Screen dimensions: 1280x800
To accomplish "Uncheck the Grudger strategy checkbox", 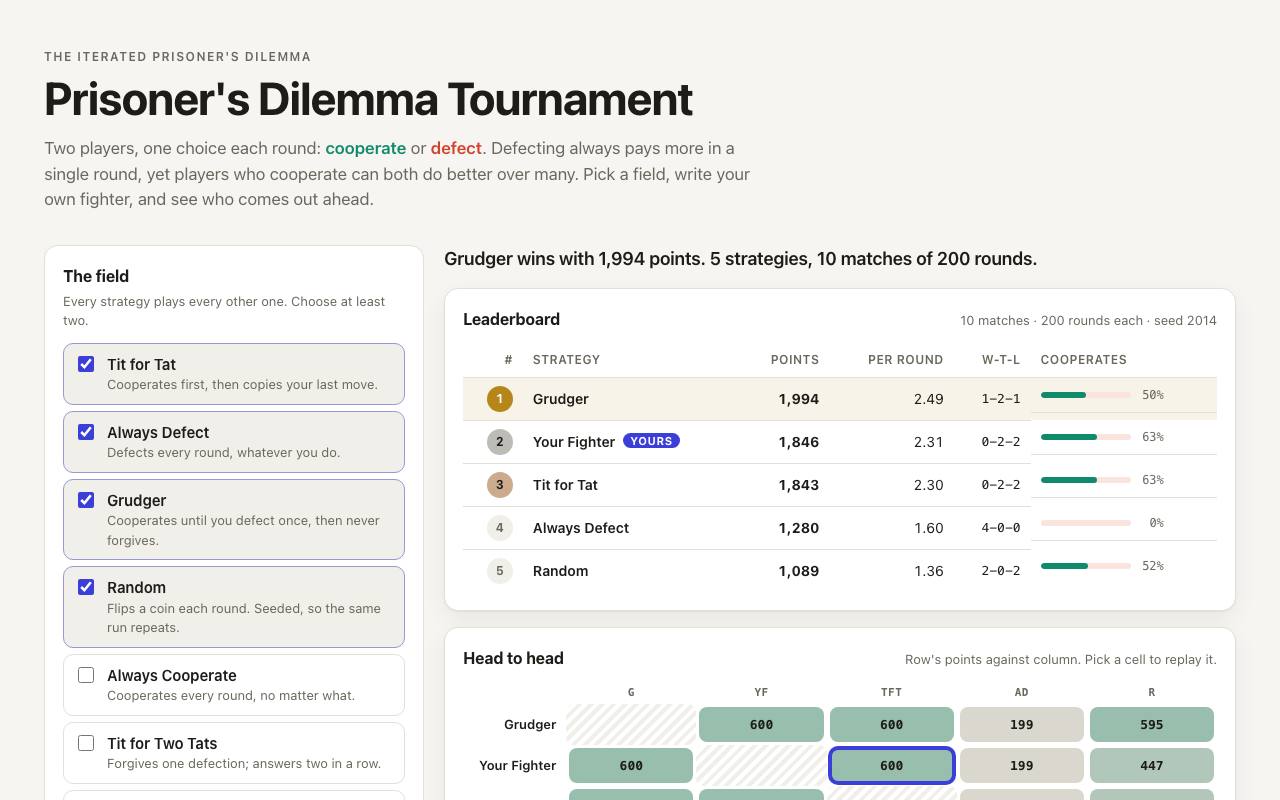I will click(86, 500).
